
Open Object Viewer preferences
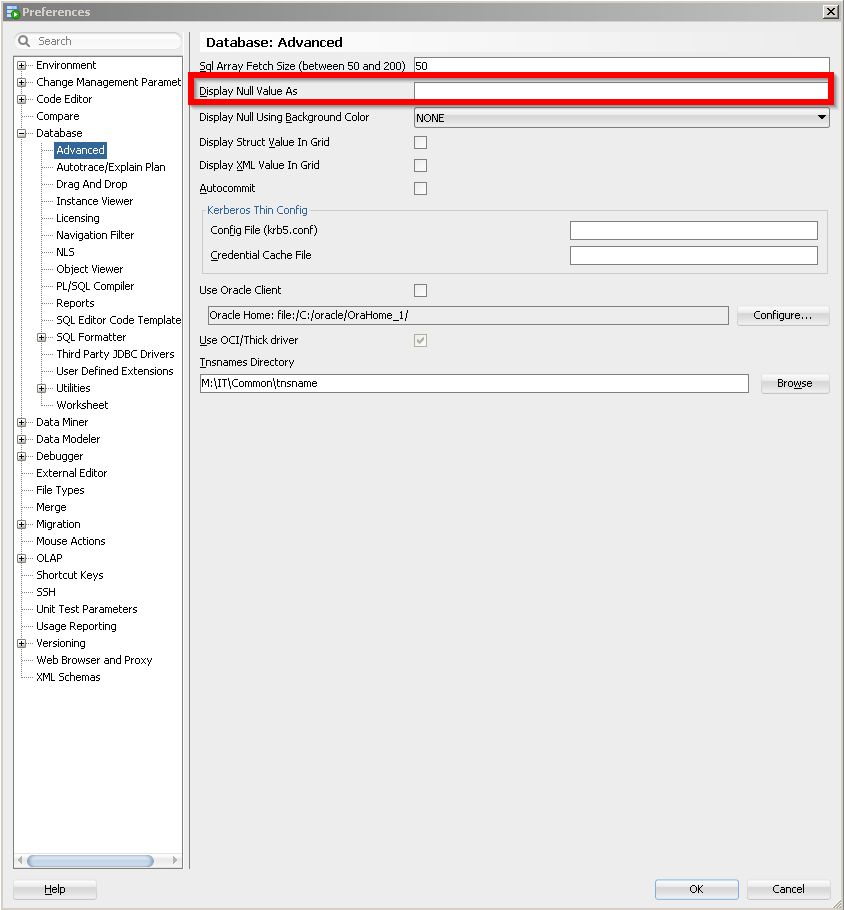(x=89, y=269)
